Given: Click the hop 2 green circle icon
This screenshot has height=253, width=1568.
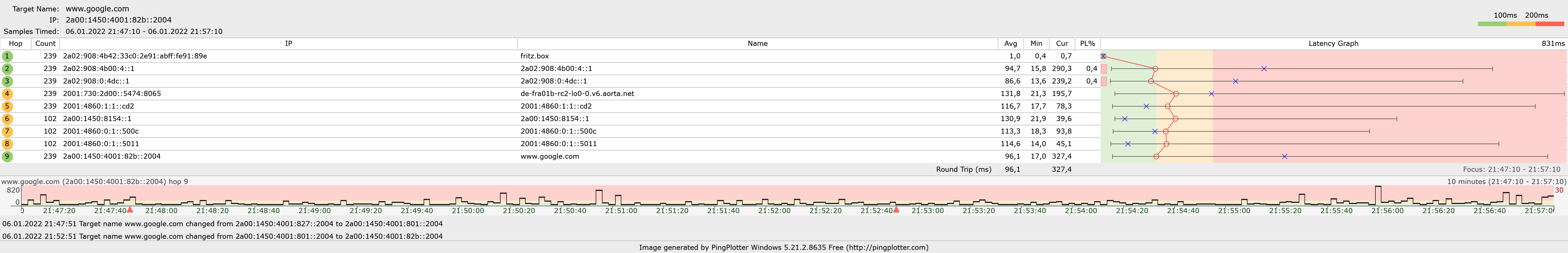Looking at the screenshot, I should 7,69.
